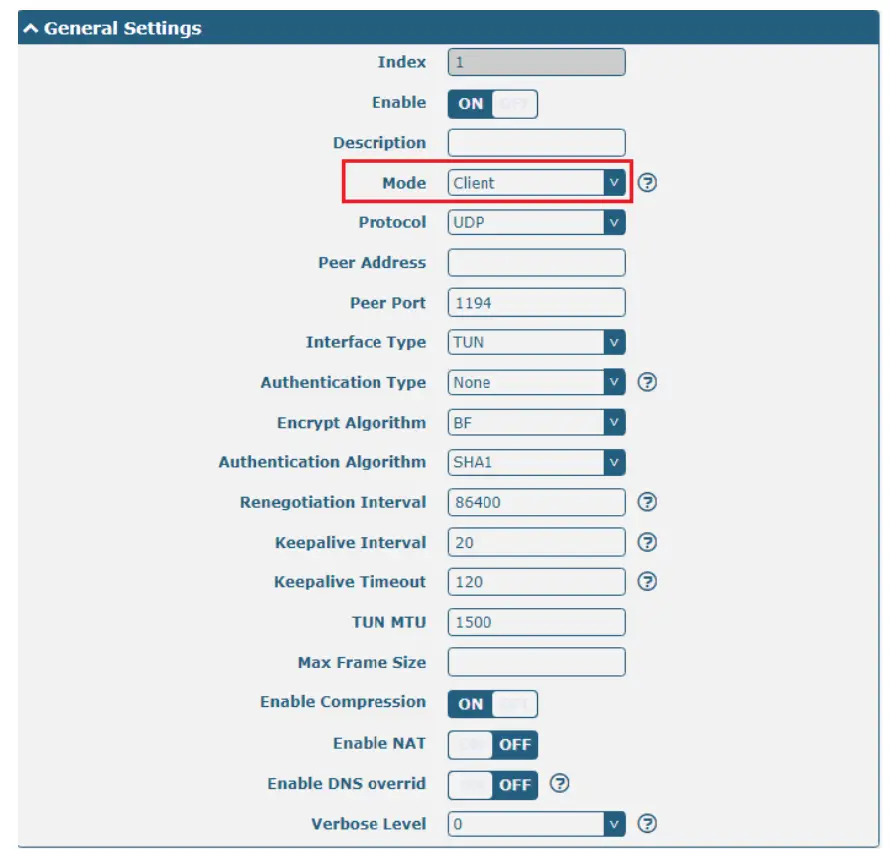This screenshot has height=854, width=889.
Task: Click help icon beside Authentication Type
Action: [647, 382]
